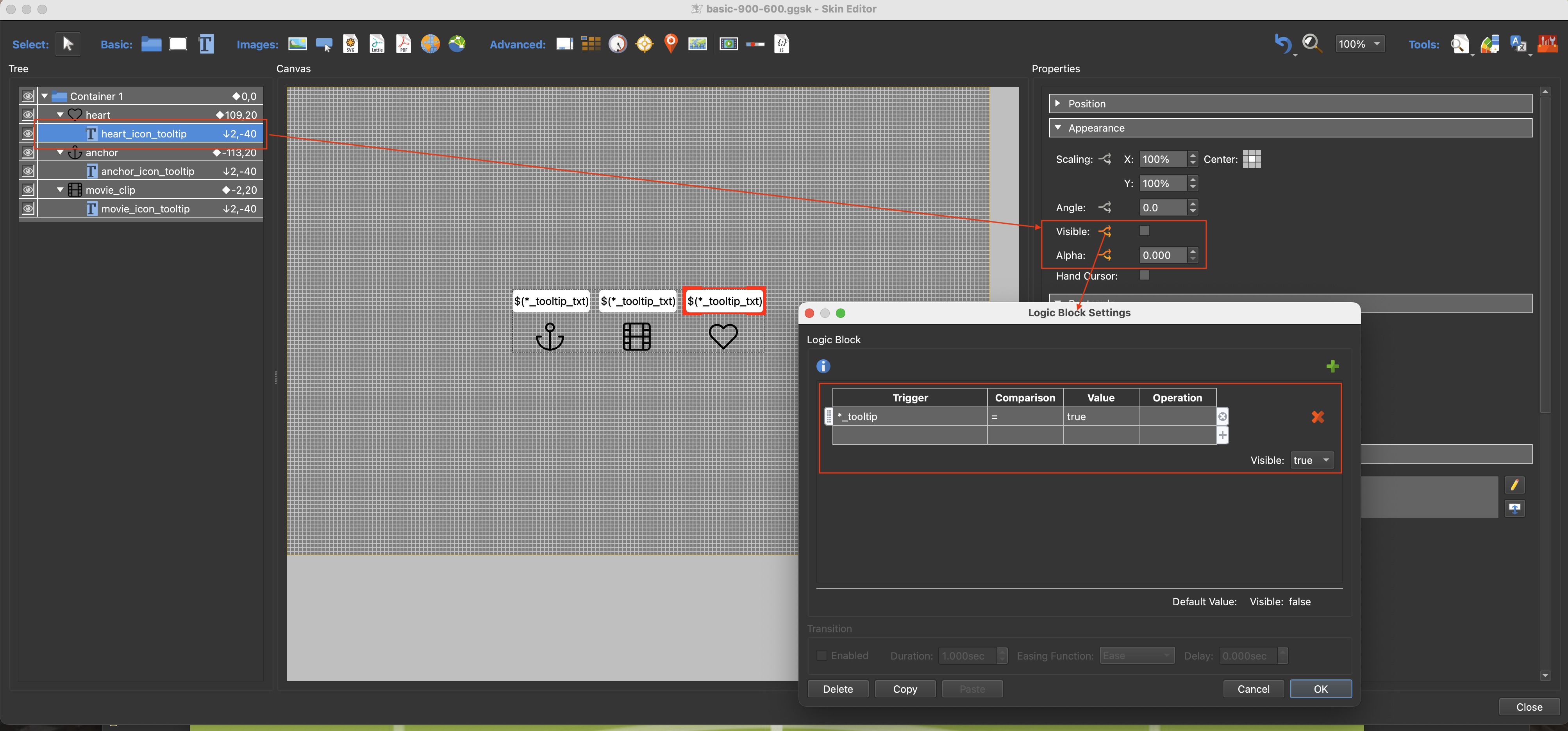Add a Button element with cursor icon
The width and height of the screenshot is (1568, 731).
[x=324, y=44]
